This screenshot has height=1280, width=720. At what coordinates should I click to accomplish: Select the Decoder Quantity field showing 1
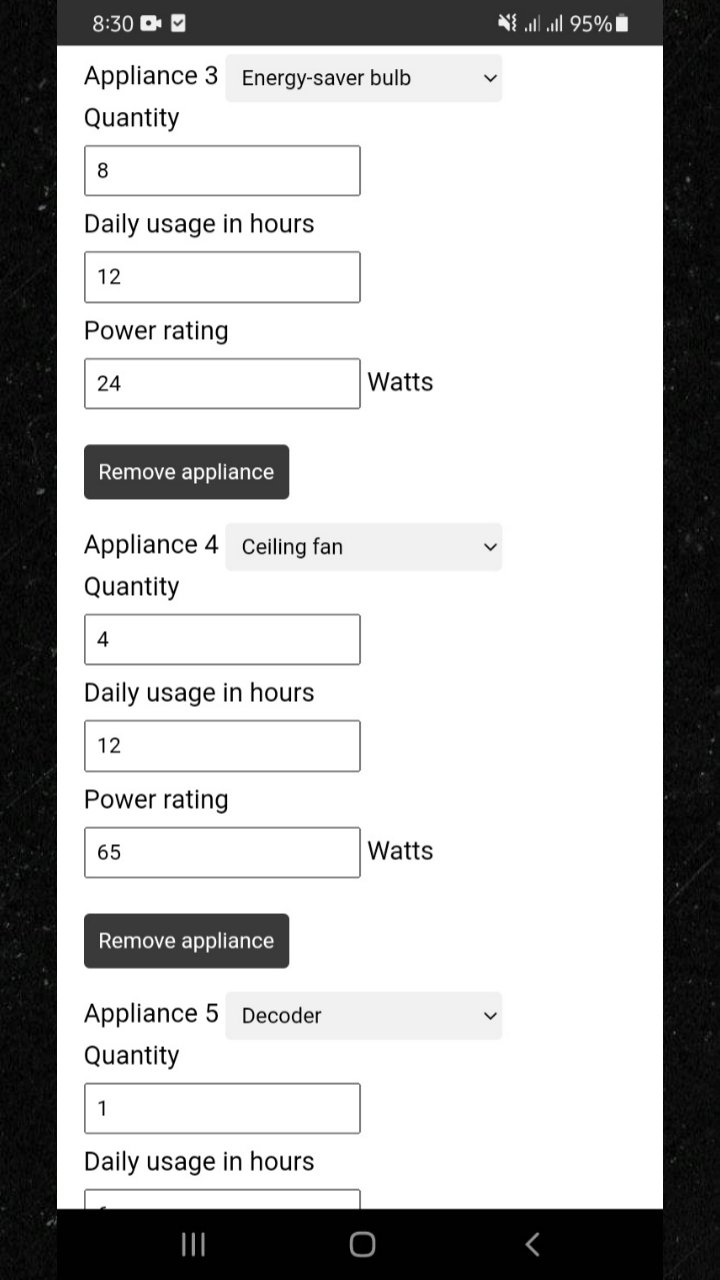(222, 1108)
